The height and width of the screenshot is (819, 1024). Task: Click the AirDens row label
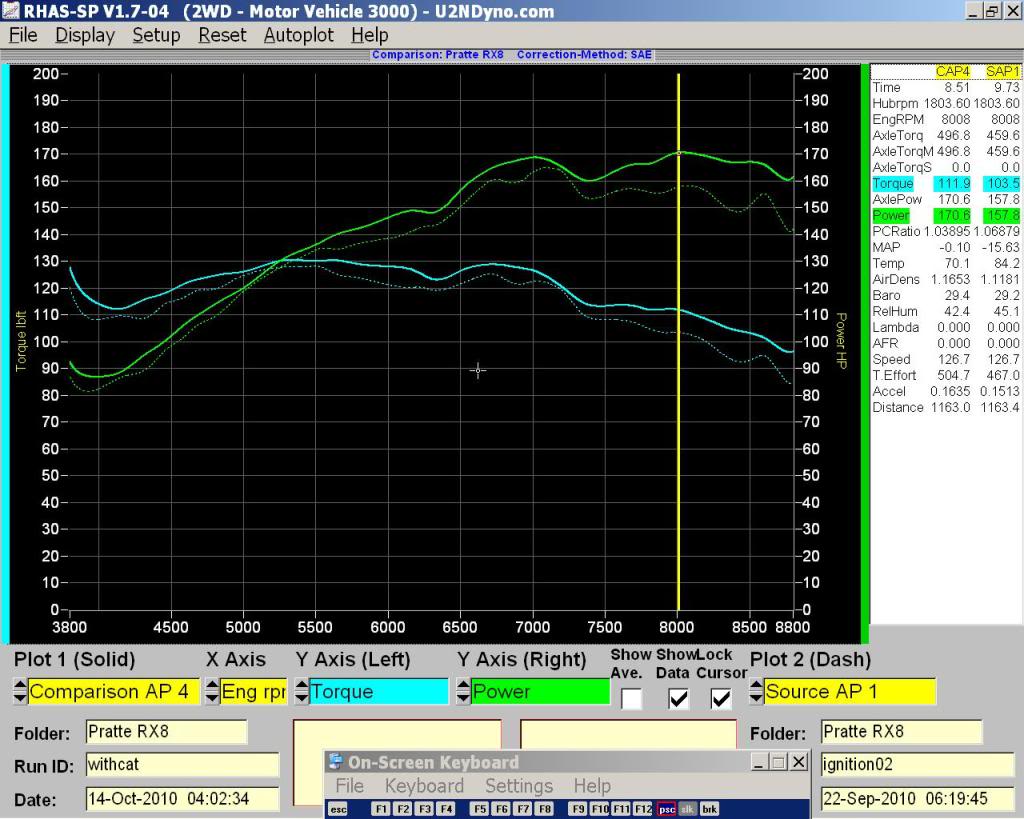(x=896, y=280)
